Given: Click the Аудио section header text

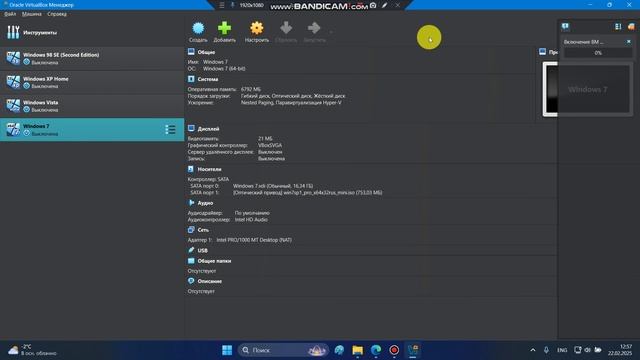Looking at the screenshot, I should click(205, 203).
